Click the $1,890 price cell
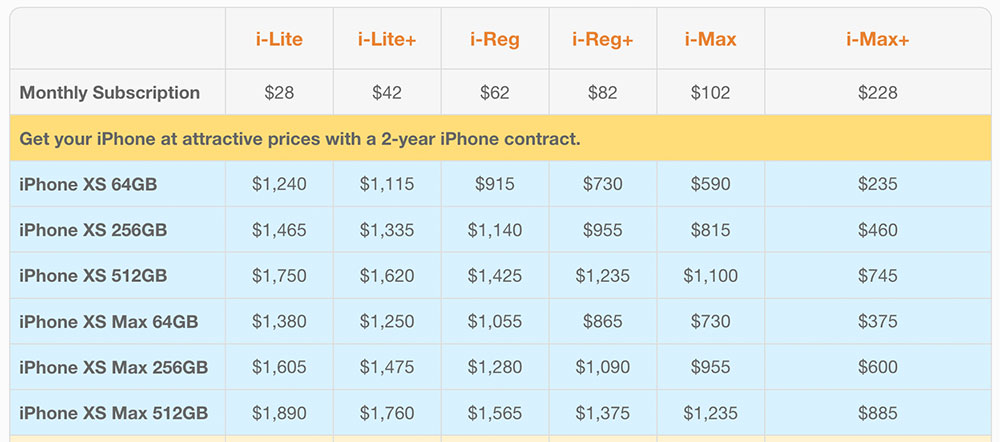The width and height of the screenshot is (1000, 442). click(279, 413)
